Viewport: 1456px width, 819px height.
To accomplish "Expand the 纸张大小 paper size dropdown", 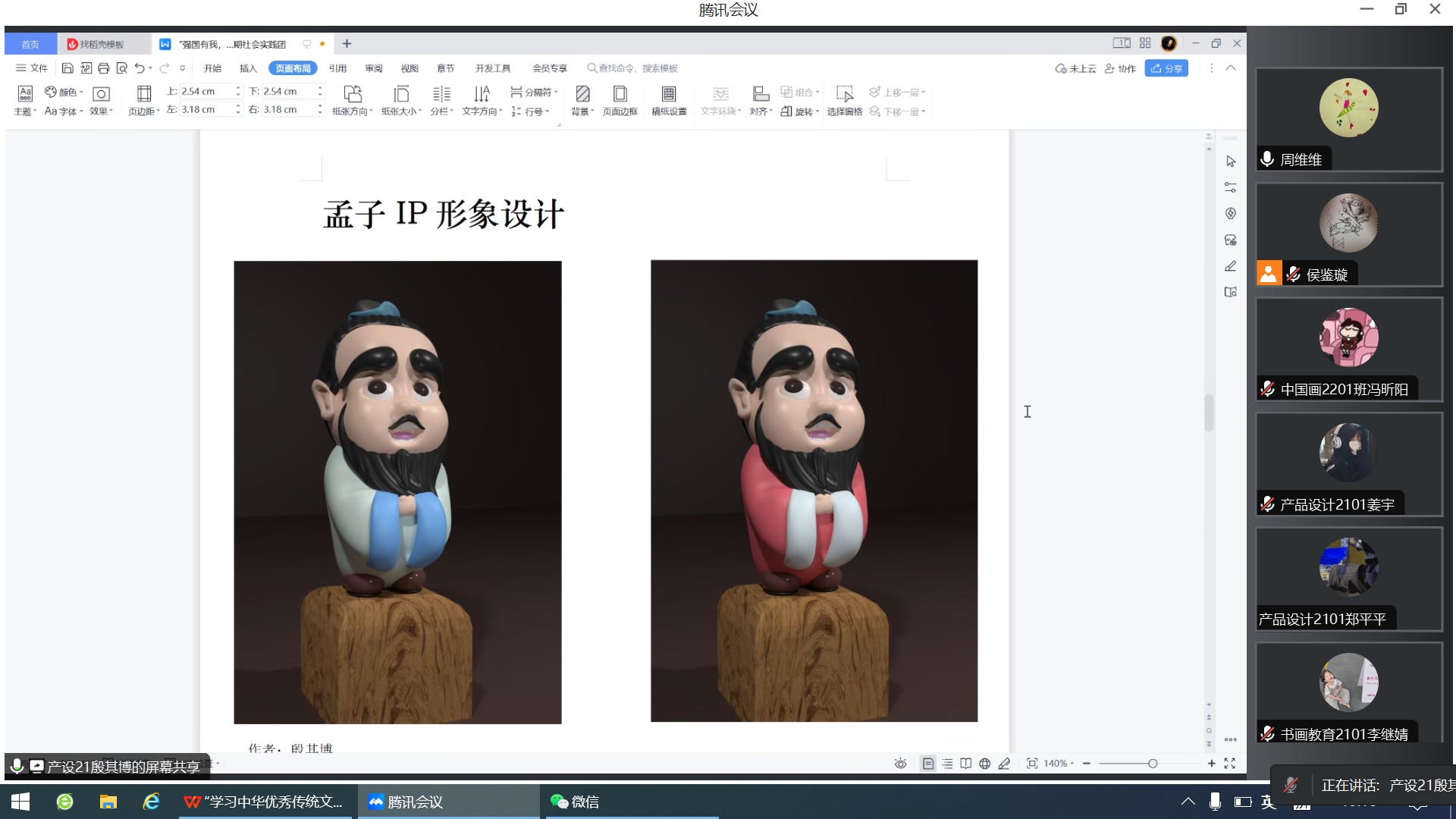I will 401,111.
